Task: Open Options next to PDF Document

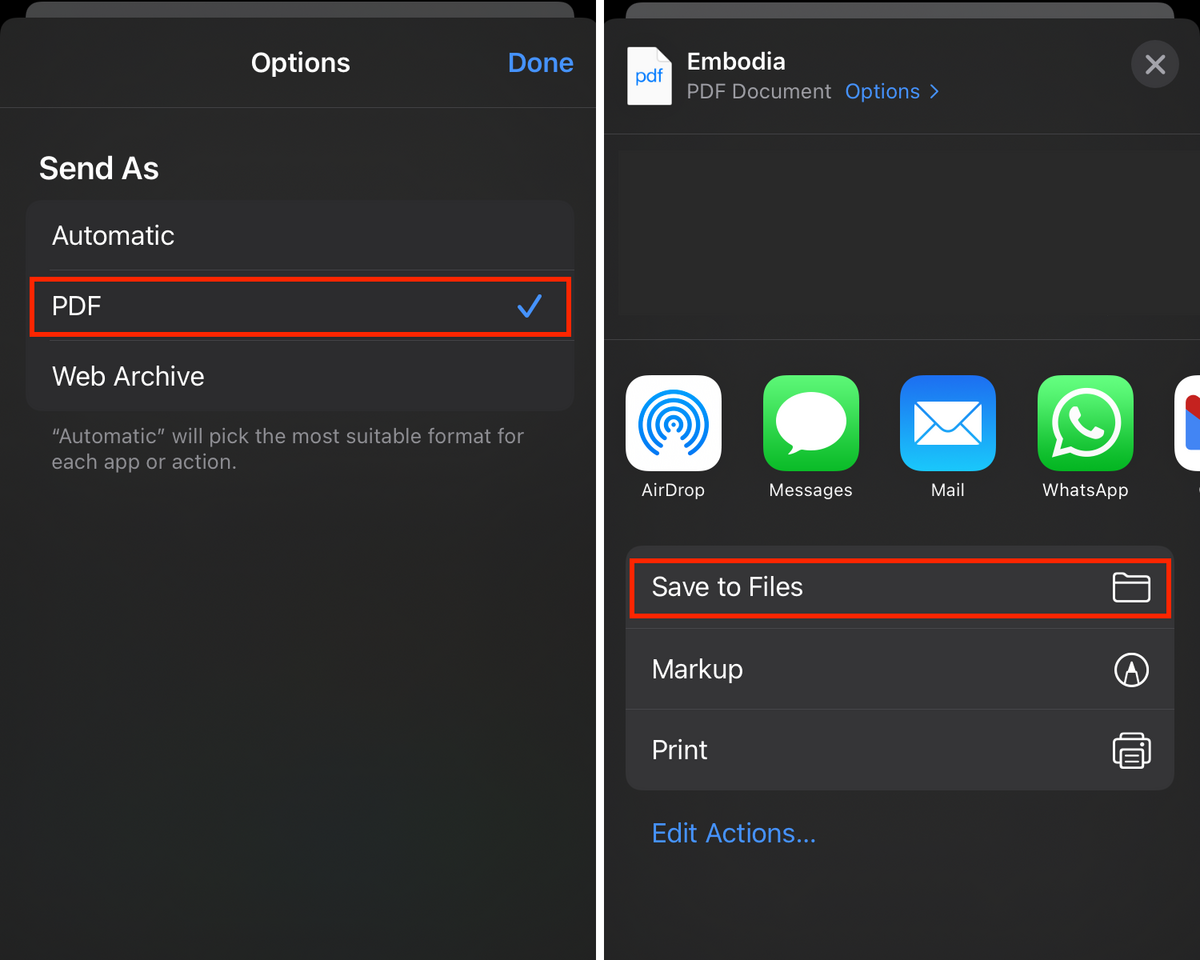Action: (882, 91)
